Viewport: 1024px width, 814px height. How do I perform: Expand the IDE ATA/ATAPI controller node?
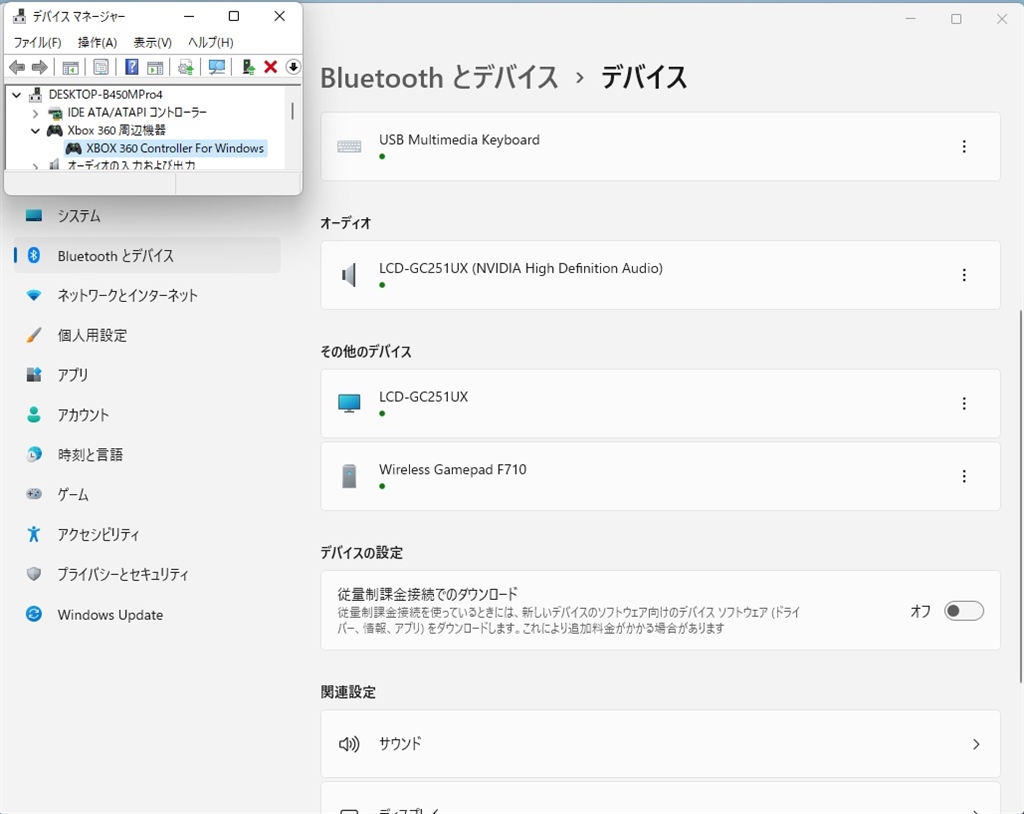coord(35,113)
